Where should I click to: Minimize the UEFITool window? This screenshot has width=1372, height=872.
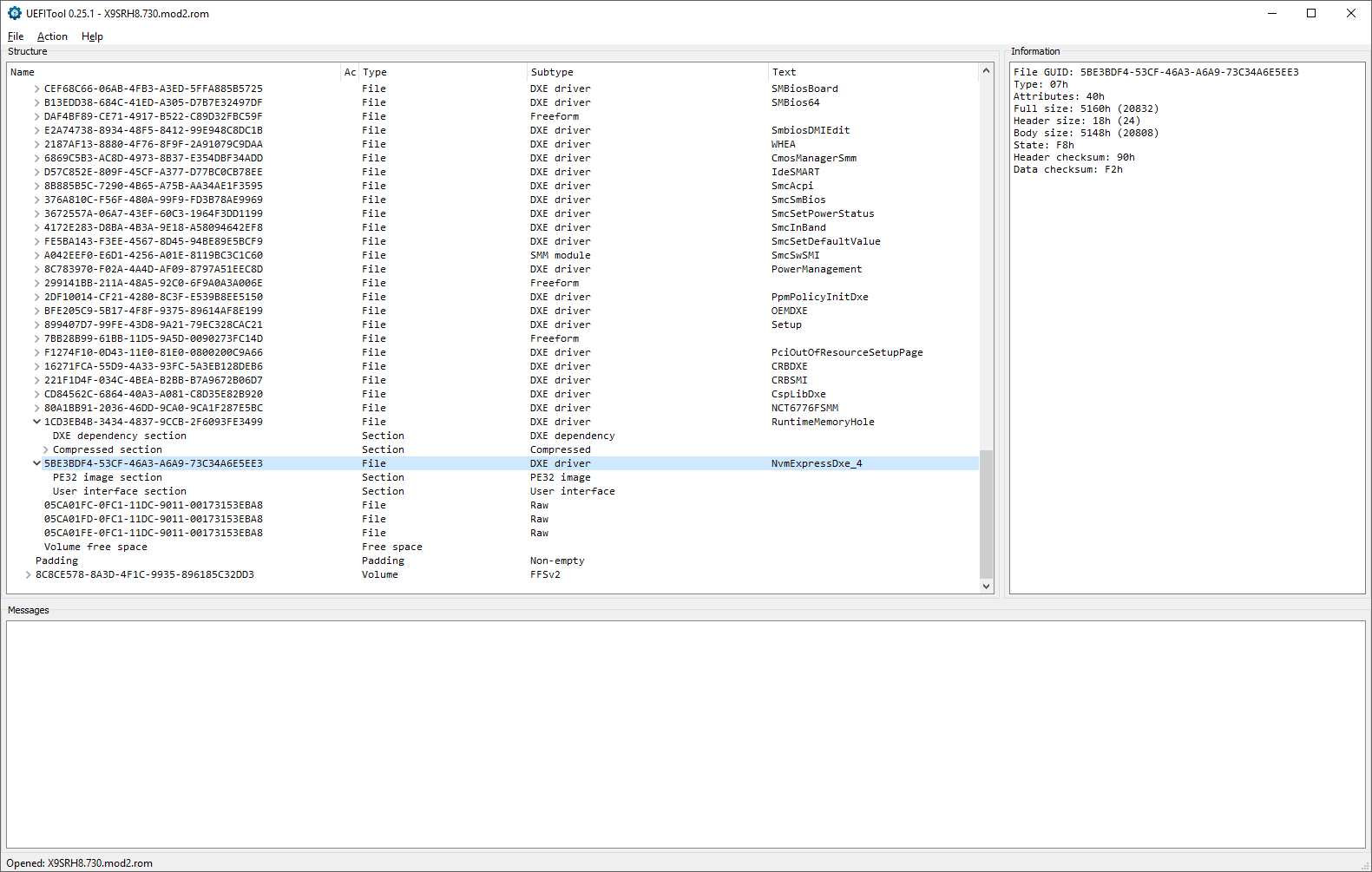1272,13
